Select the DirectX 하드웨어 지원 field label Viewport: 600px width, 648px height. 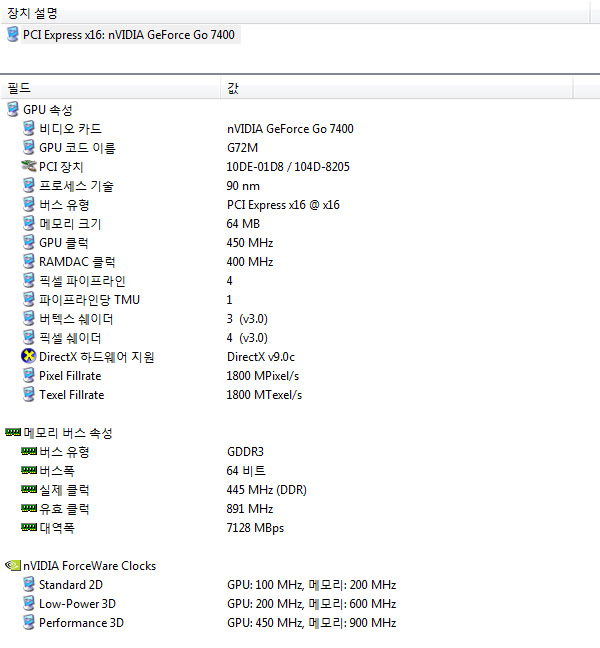(96, 357)
